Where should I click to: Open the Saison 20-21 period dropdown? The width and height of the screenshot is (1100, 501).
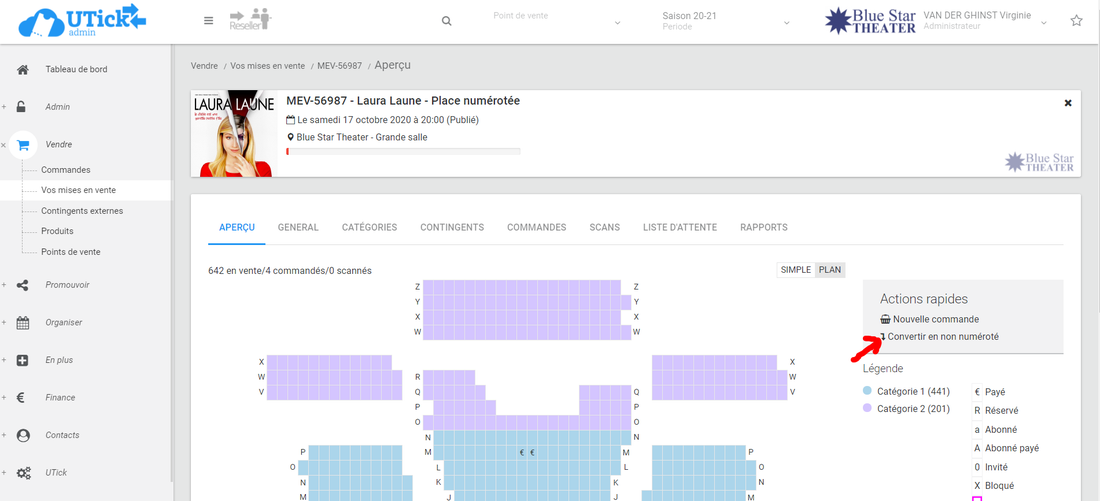click(x=725, y=21)
